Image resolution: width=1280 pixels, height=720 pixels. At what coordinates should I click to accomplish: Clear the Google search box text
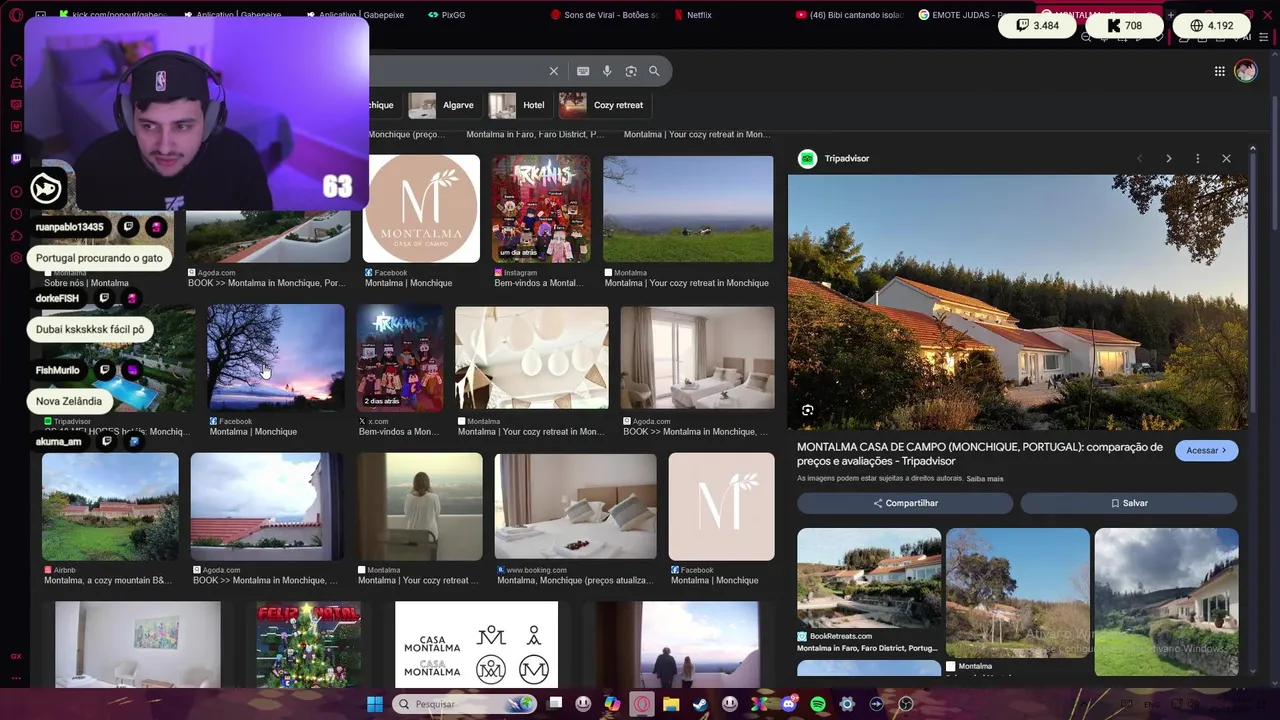click(x=553, y=71)
